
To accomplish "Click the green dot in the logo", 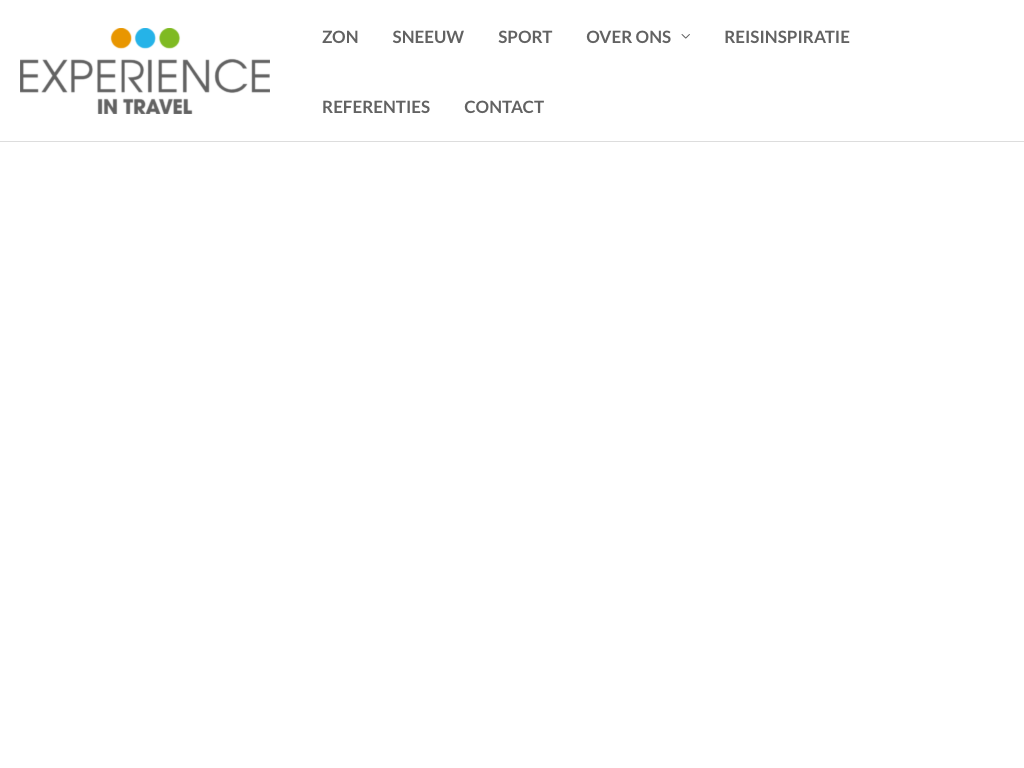I will (x=169, y=38).
